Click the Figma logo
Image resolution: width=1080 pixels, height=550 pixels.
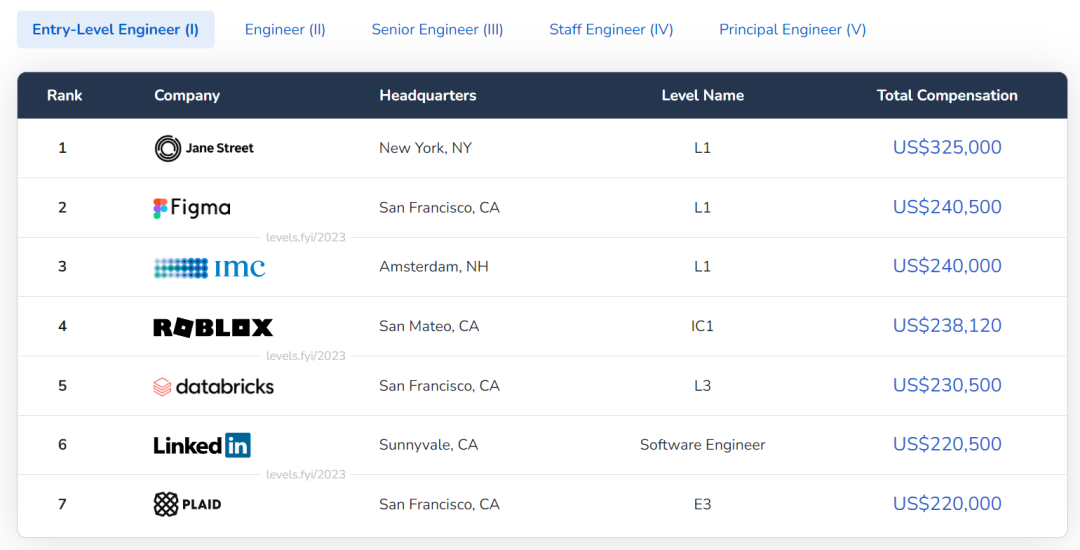pyautogui.click(x=192, y=208)
